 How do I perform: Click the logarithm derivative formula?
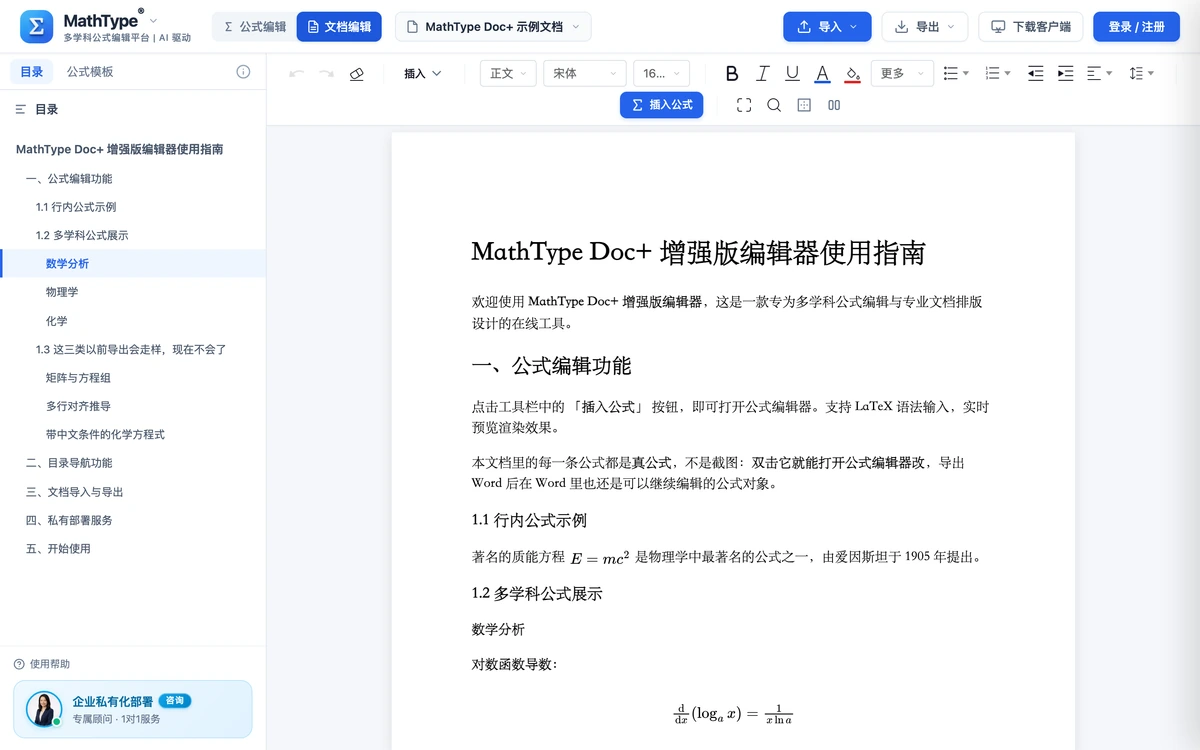point(733,713)
